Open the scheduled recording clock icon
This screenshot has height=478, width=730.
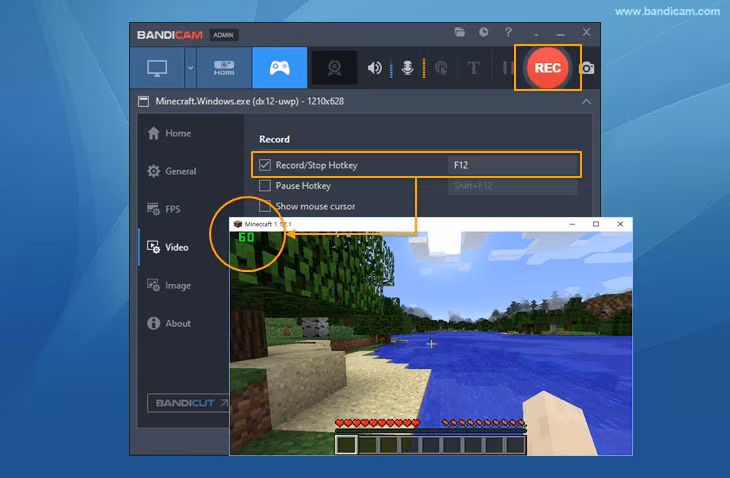pos(484,32)
